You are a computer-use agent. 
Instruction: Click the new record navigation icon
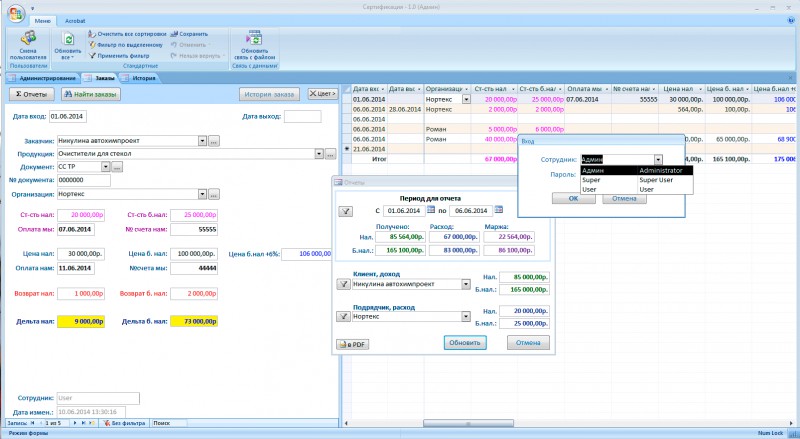[x=92, y=423]
